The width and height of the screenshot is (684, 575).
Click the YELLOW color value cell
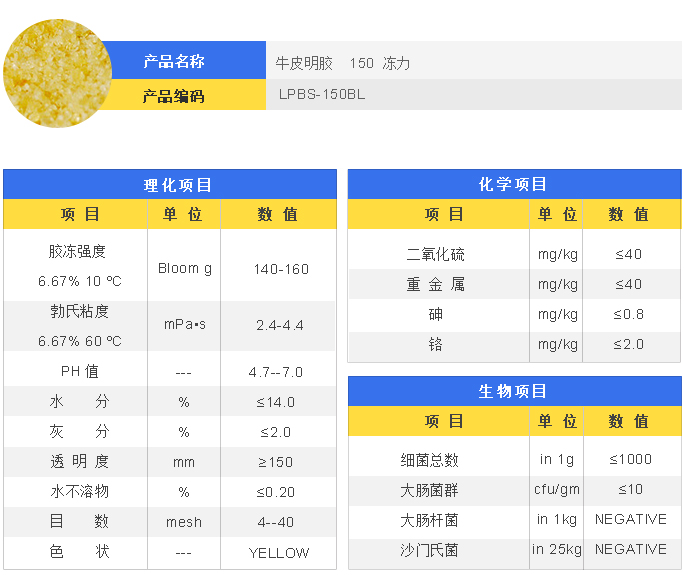pos(279,553)
